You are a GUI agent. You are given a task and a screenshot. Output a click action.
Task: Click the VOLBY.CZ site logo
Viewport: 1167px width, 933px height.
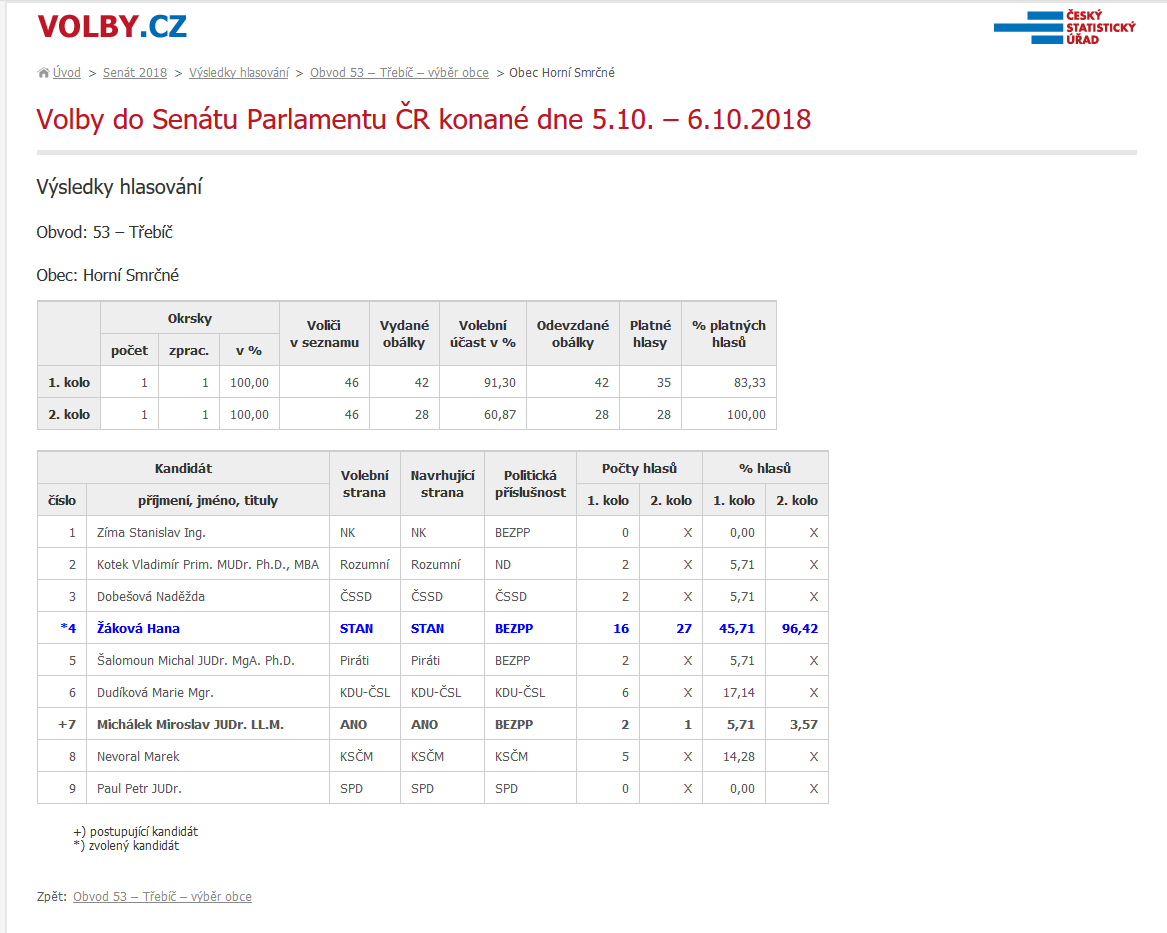(111, 27)
